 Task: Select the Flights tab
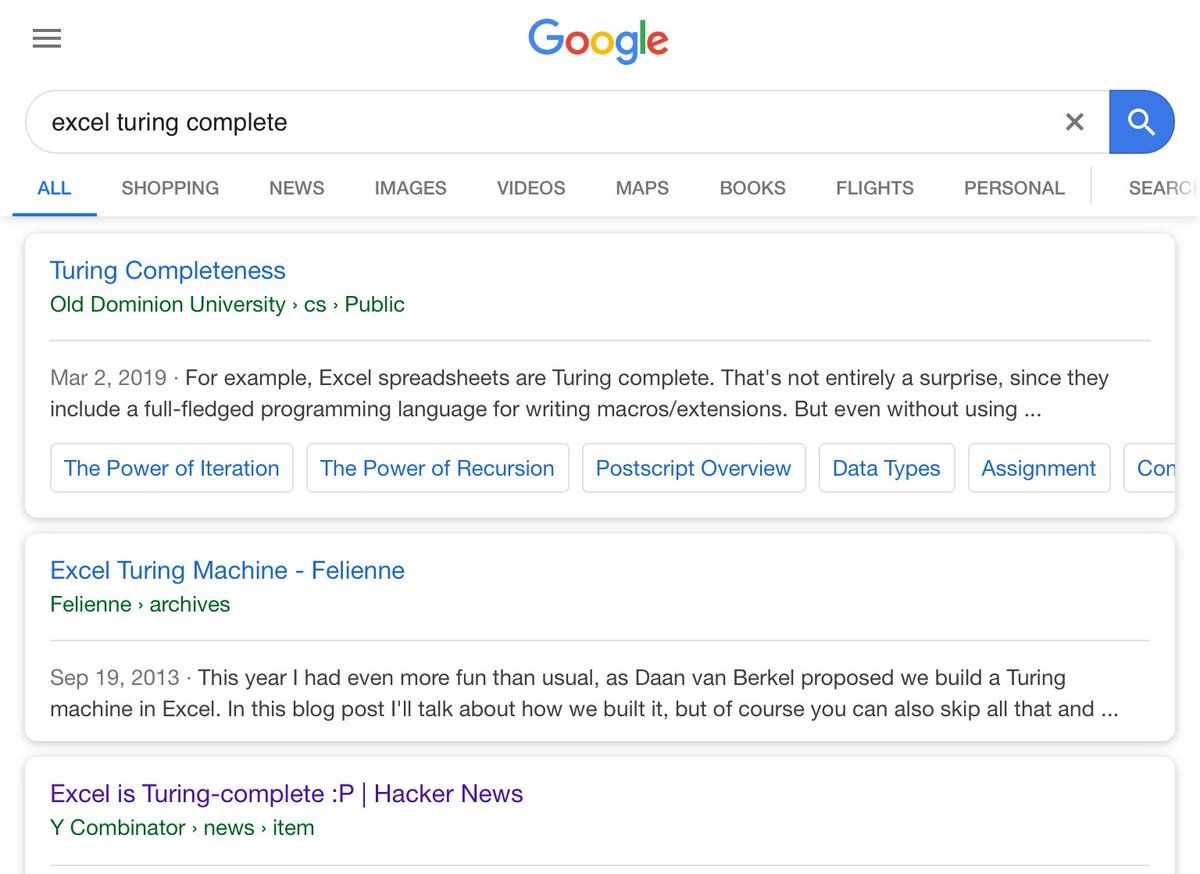pos(874,188)
